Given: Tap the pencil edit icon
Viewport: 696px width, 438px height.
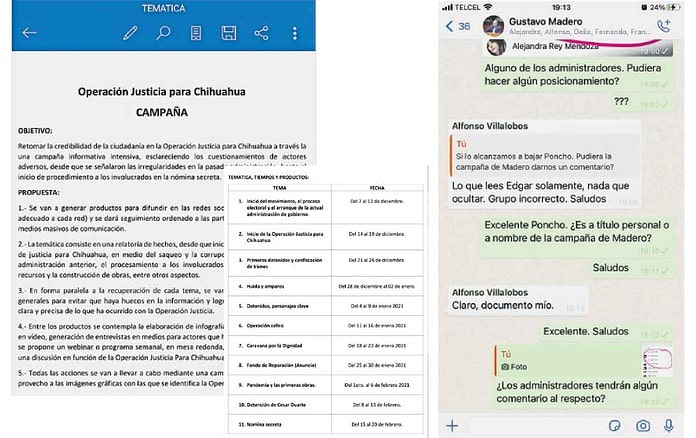Looking at the screenshot, I should point(130,33).
